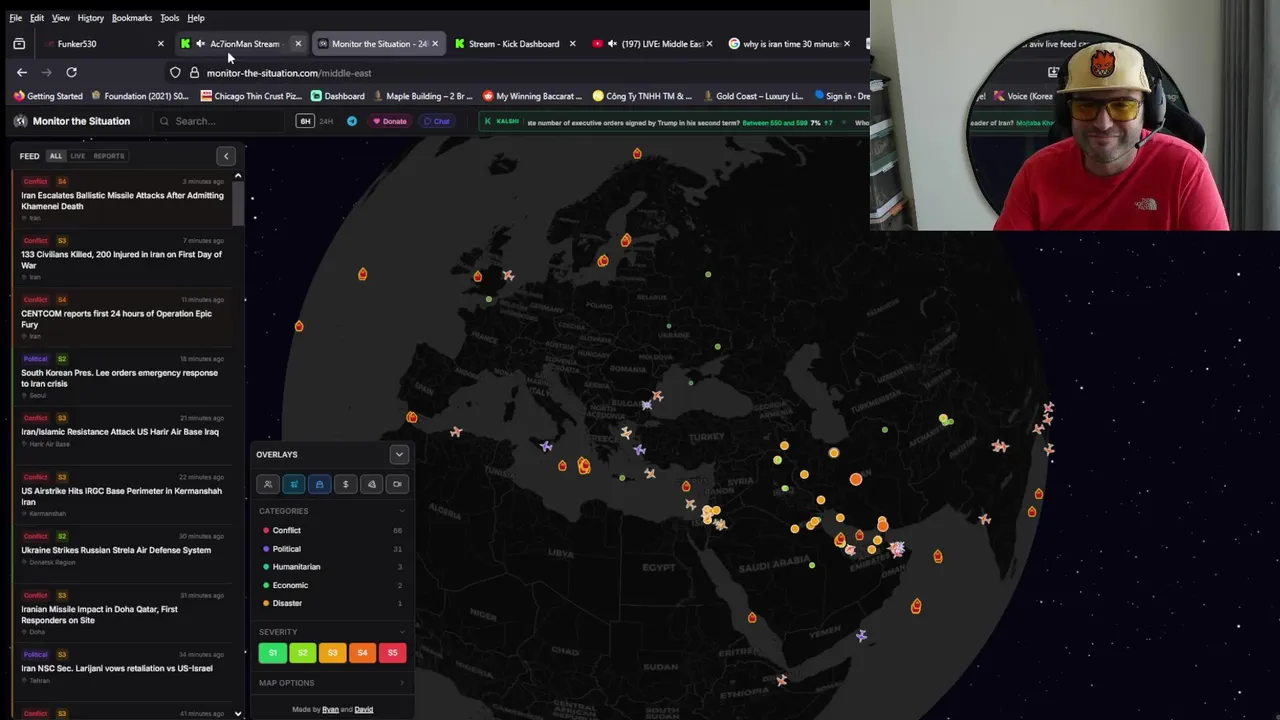1280x720 pixels.
Task: Open the Bookmarks menu
Action: point(132,18)
